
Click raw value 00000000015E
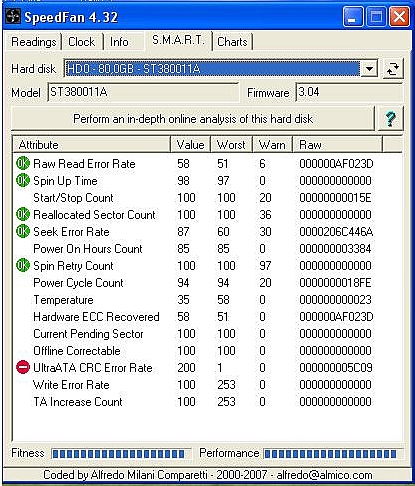click(x=335, y=198)
